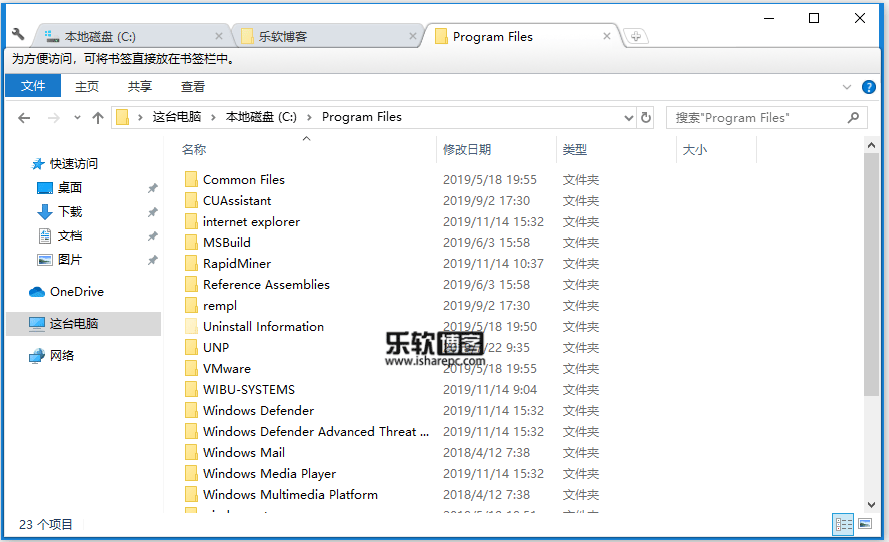Refresh the current folder
Image resolution: width=889 pixels, height=542 pixels.
tap(646, 117)
